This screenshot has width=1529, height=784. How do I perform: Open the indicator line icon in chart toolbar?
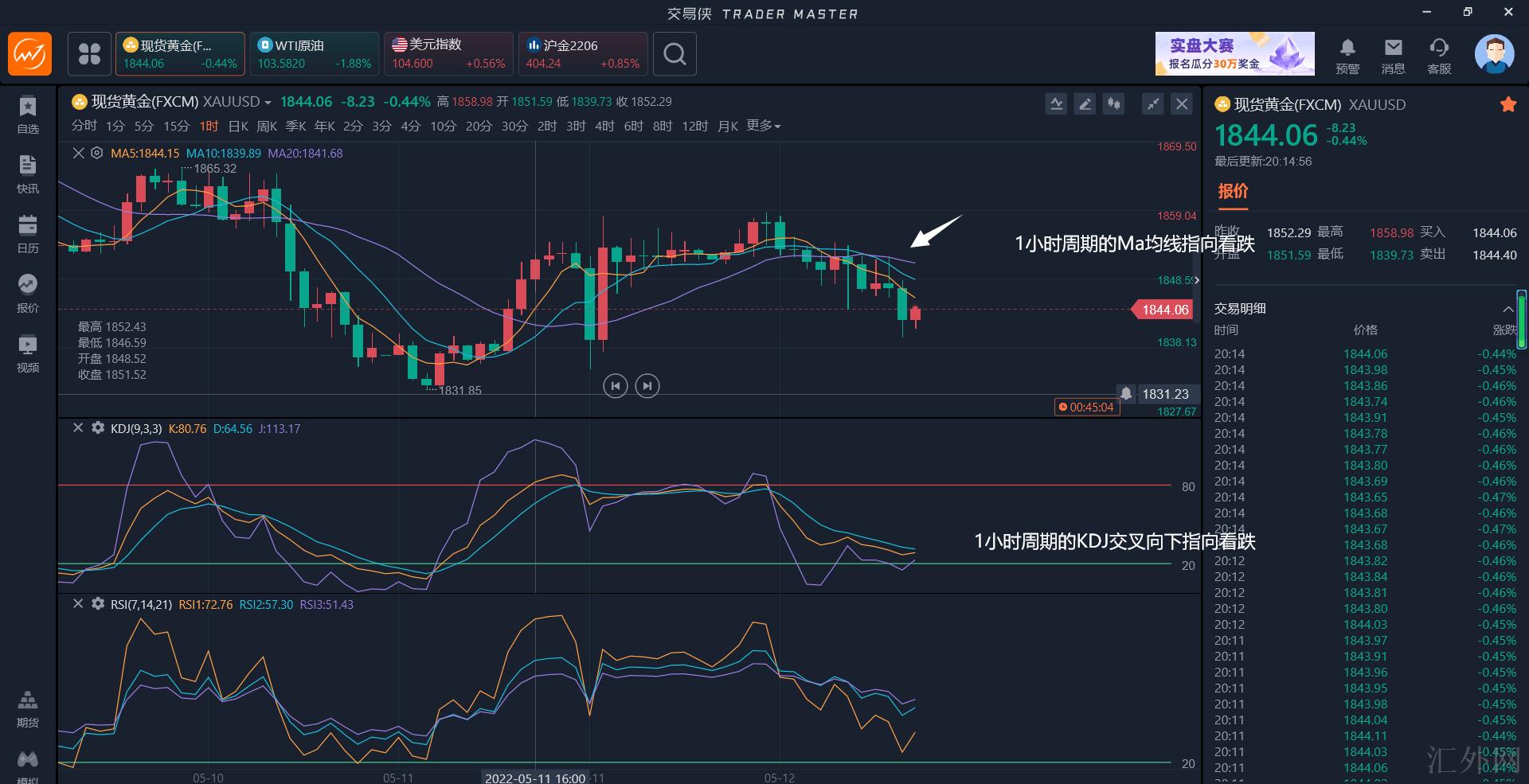point(1056,103)
